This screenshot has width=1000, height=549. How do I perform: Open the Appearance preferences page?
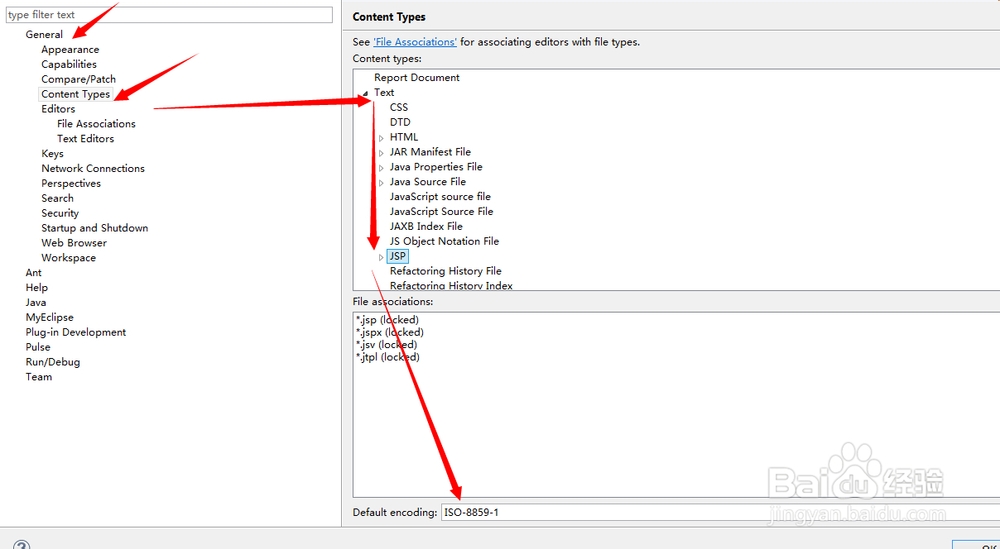pos(70,49)
